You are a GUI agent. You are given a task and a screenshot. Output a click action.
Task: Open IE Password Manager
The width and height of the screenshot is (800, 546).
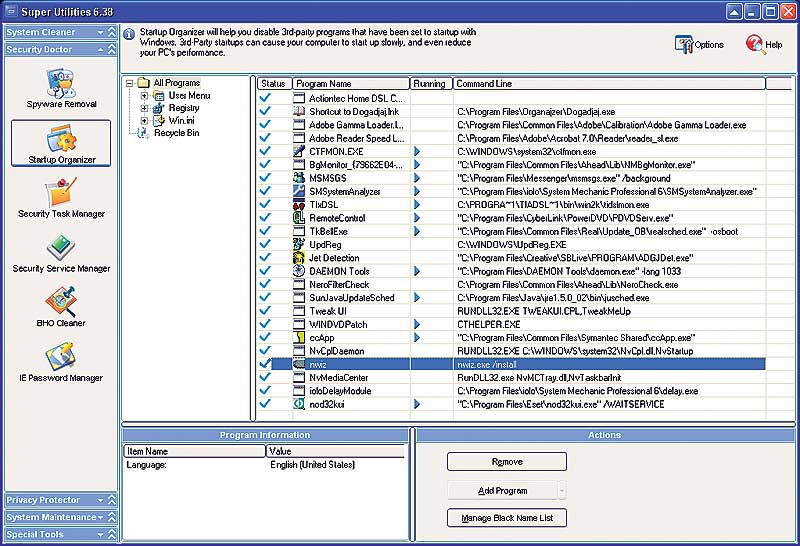[x=61, y=362]
